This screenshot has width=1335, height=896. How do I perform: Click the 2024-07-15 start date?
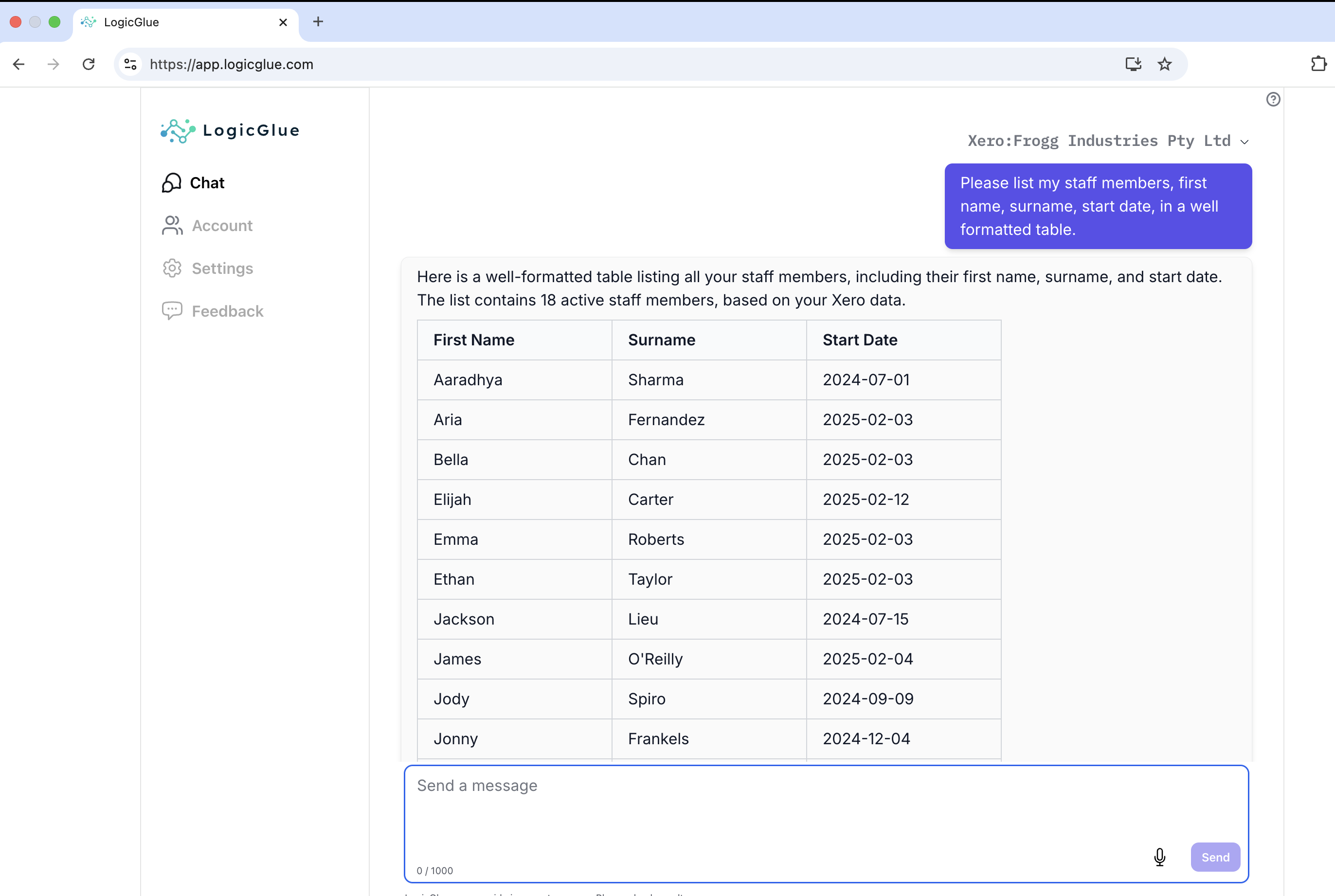click(903, 619)
